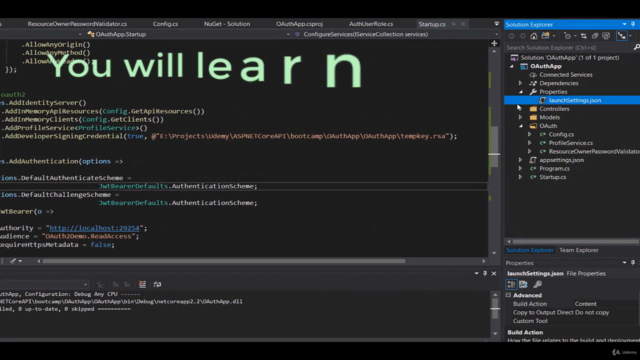Click Show All Files icon in Solution Explorer
This screenshot has height=360, width=640.
pyautogui.click(x=606, y=36)
